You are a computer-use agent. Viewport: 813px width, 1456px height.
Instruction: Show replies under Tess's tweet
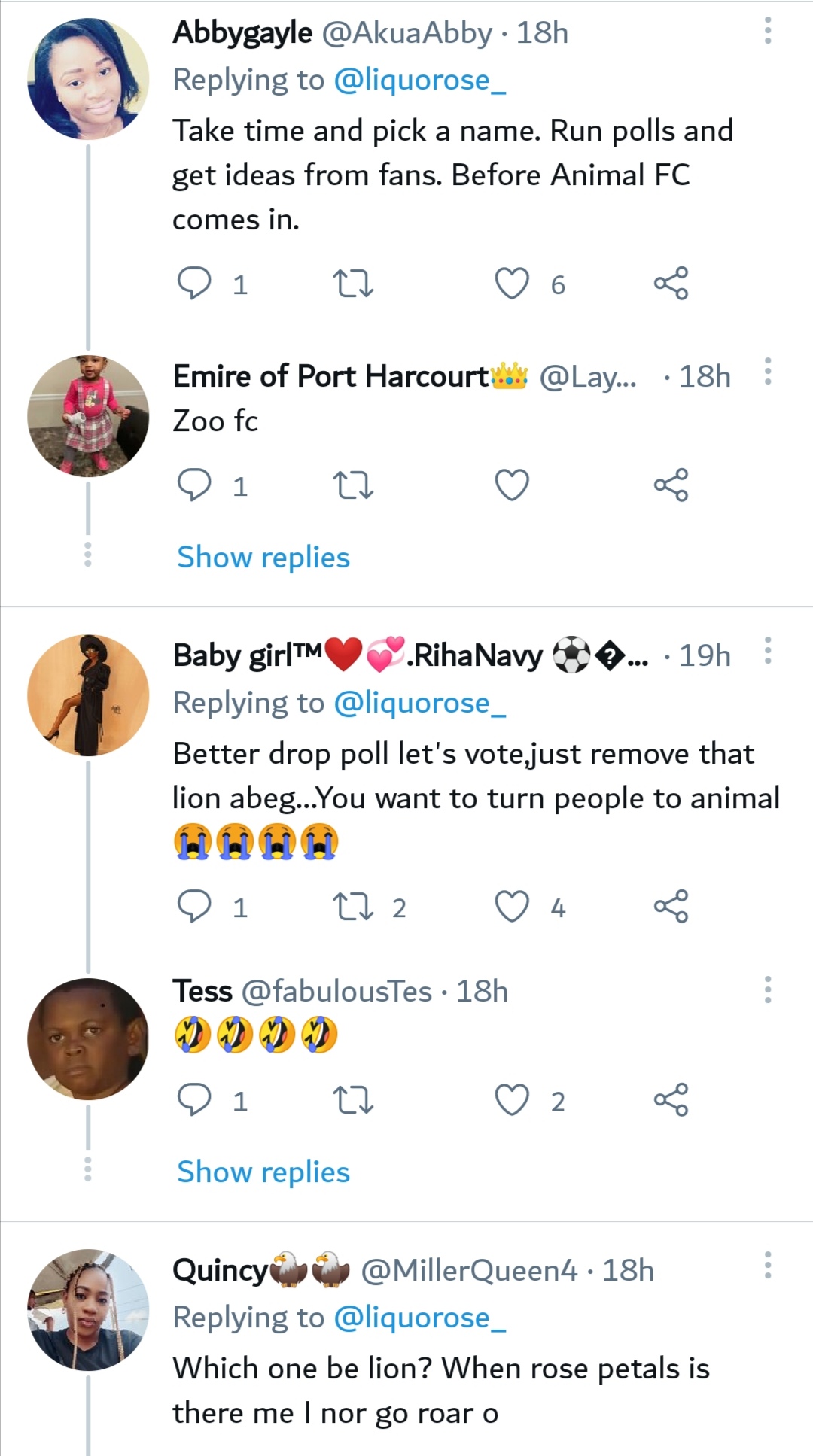click(263, 1172)
